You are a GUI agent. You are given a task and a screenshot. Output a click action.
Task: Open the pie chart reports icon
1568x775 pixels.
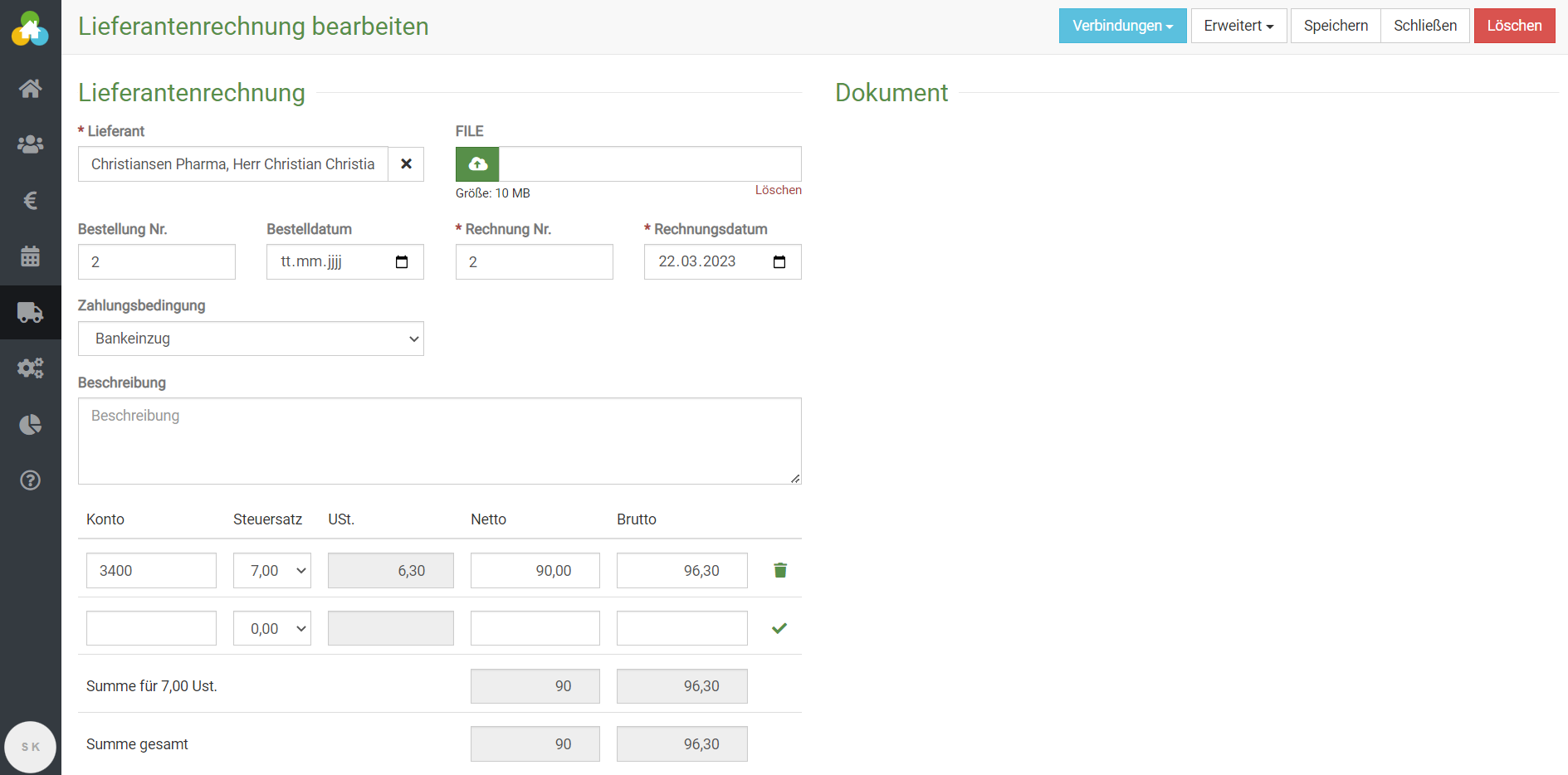31,424
